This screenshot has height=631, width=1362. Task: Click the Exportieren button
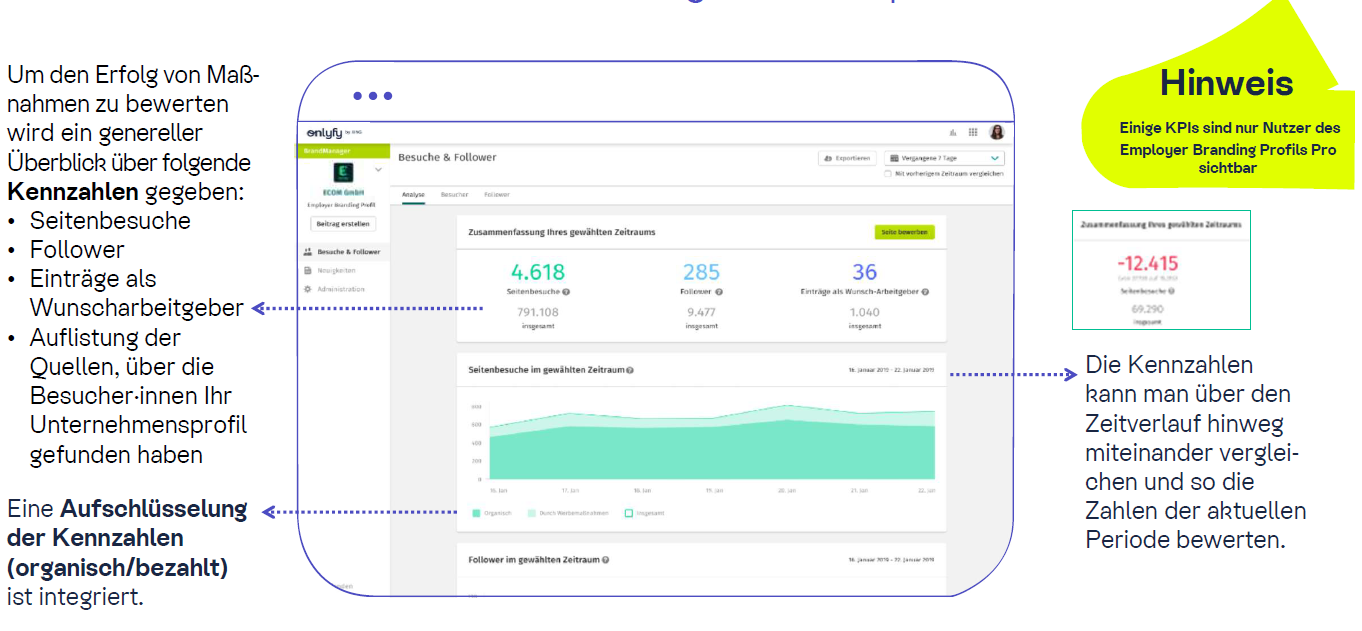click(x=847, y=158)
